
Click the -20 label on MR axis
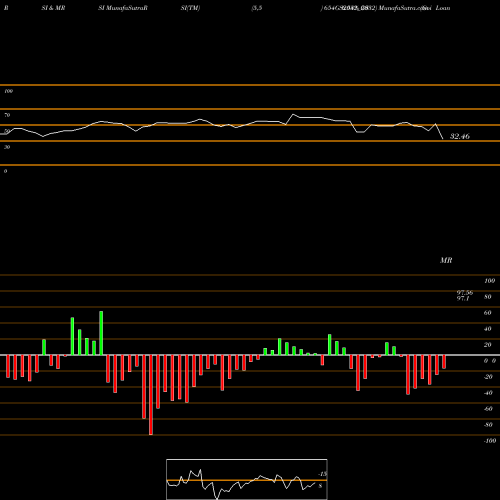click(x=488, y=377)
